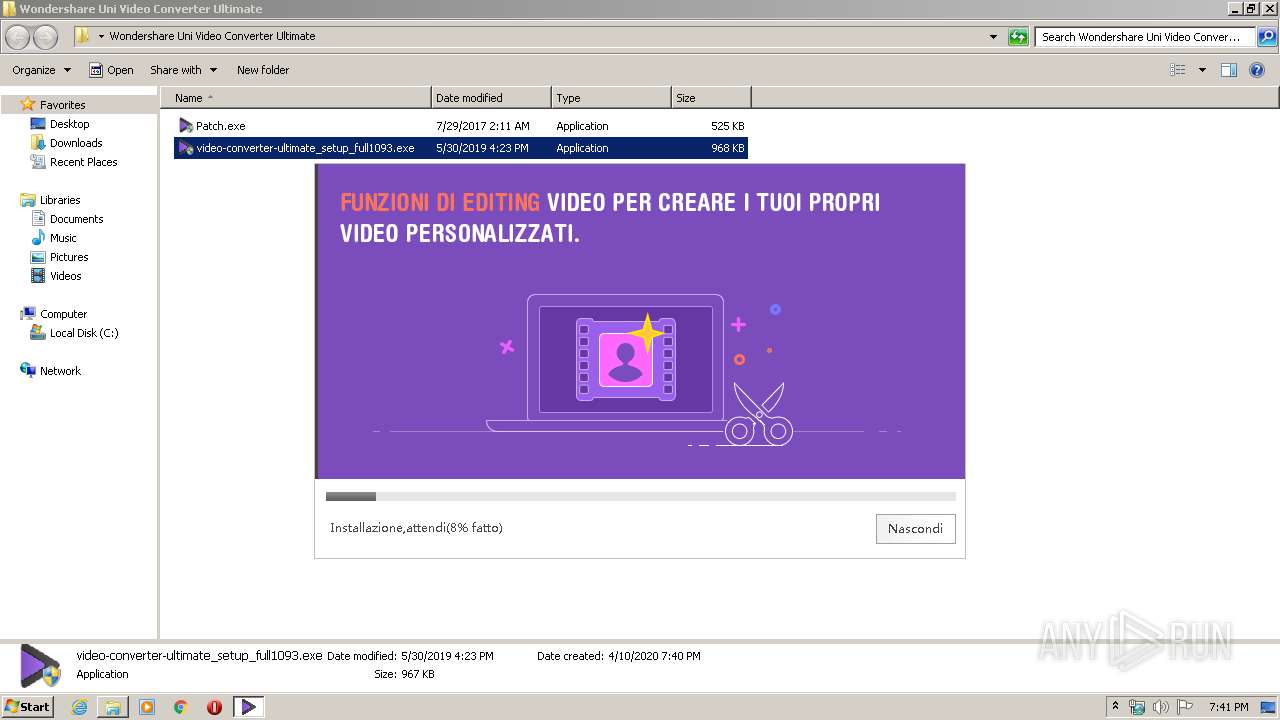Click the Explorer search box
1280x720 pixels.
(1145, 37)
